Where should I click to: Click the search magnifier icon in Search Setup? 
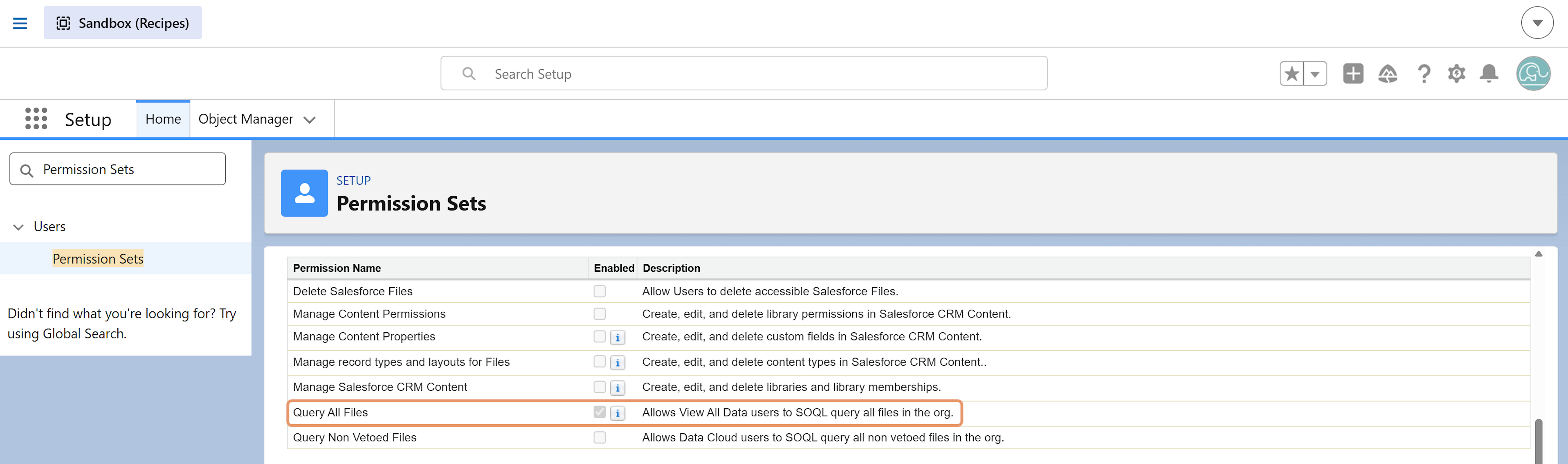point(469,74)
